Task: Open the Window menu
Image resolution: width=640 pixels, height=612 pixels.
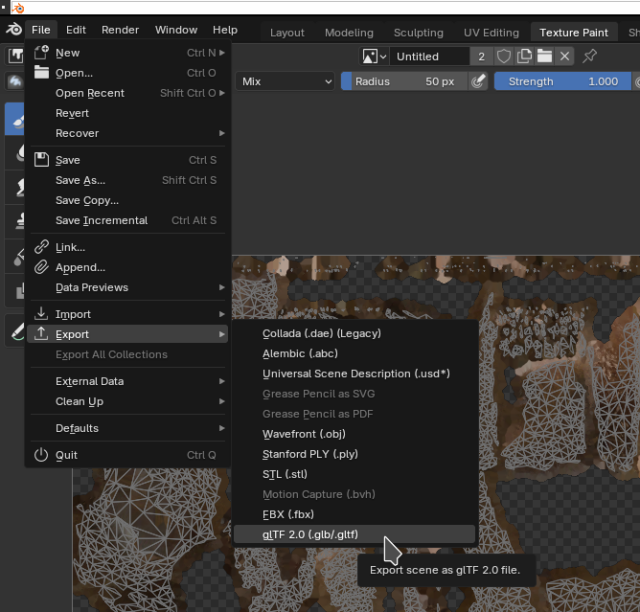Action: point(176,30)
